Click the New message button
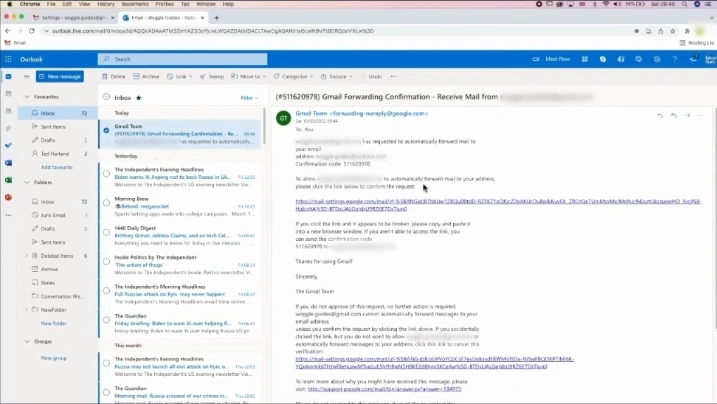717x404 pixels. coord(60,76)
